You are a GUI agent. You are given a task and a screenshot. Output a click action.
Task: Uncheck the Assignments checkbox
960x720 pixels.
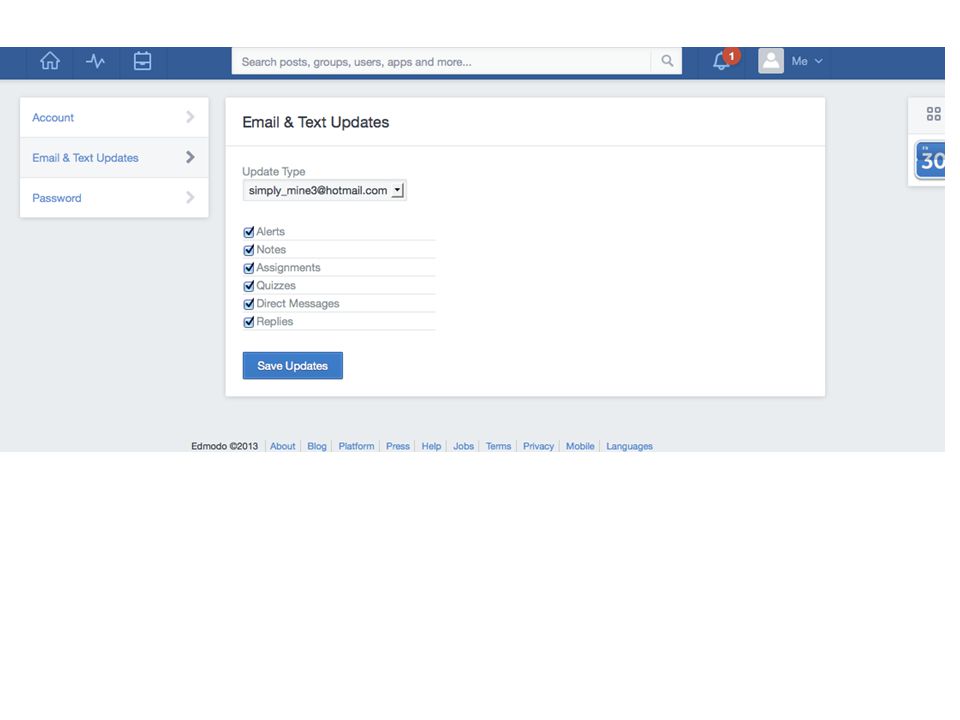tap(249, 268)
